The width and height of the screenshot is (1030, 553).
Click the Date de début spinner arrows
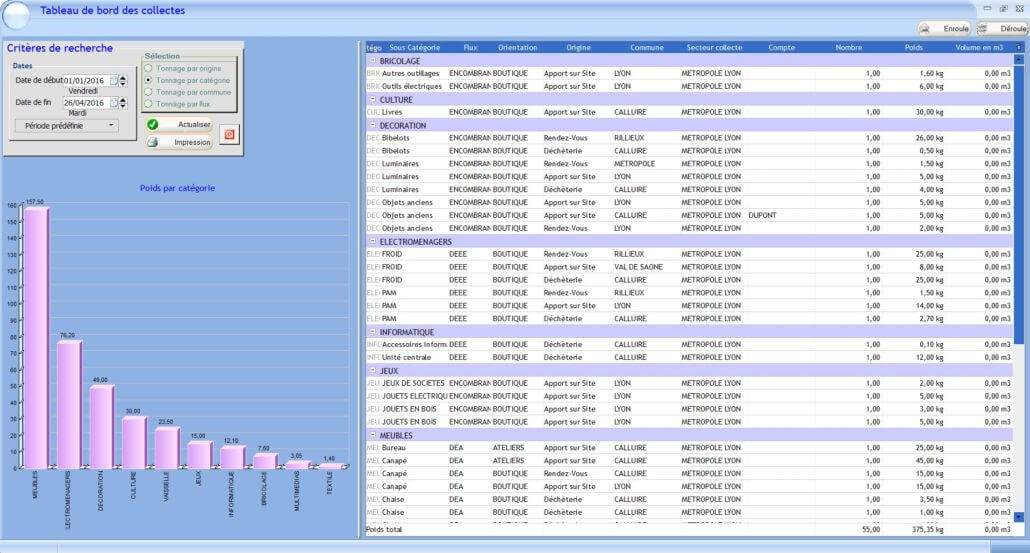tap(123, 81)
